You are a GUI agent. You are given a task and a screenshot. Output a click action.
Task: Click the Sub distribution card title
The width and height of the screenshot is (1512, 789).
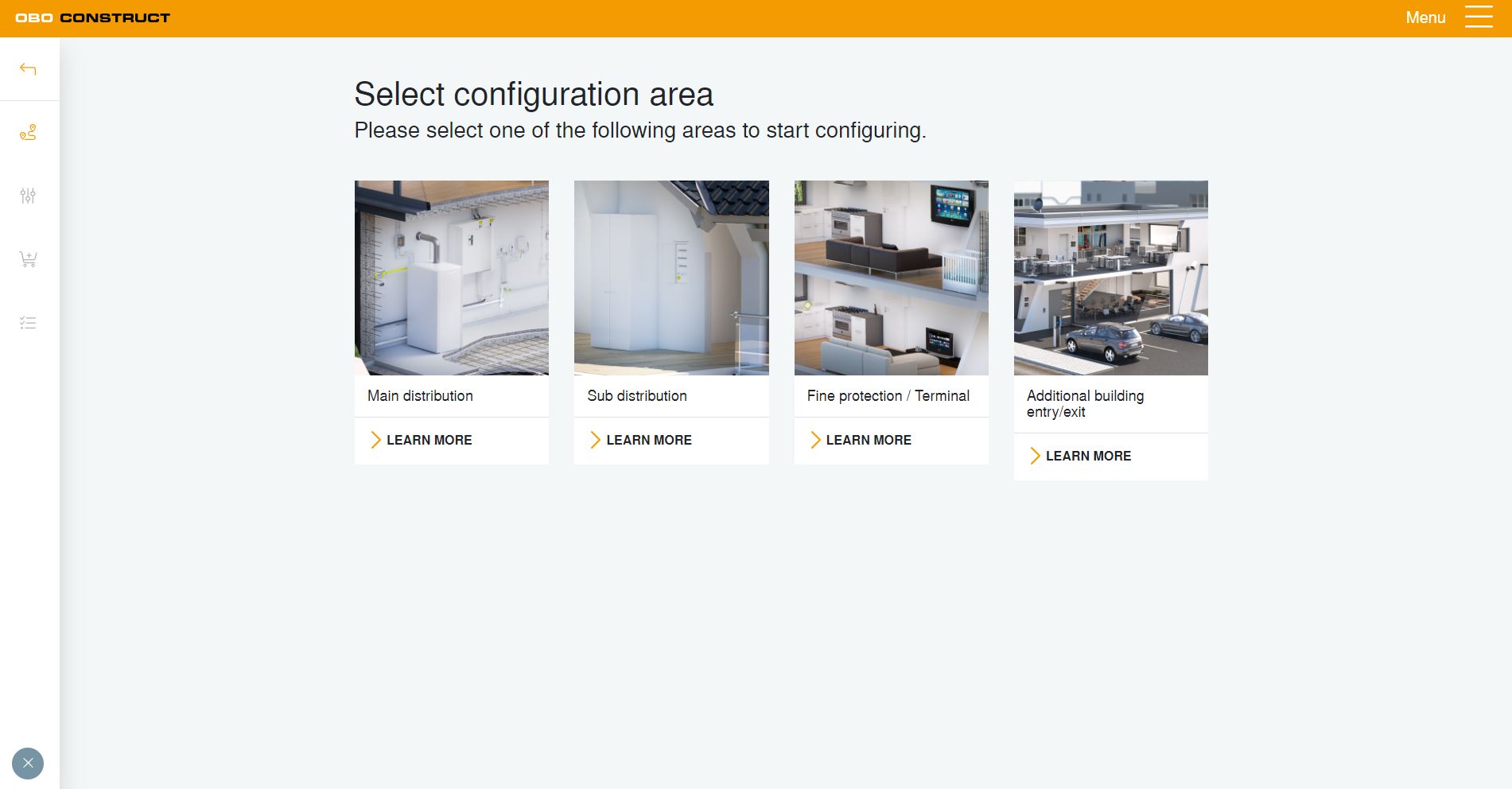pyautogui.click(x=636, y=396)
